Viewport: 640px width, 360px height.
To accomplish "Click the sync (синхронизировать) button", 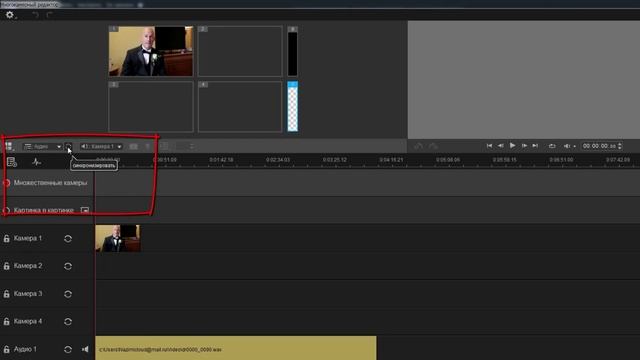I will click(69, 146).
